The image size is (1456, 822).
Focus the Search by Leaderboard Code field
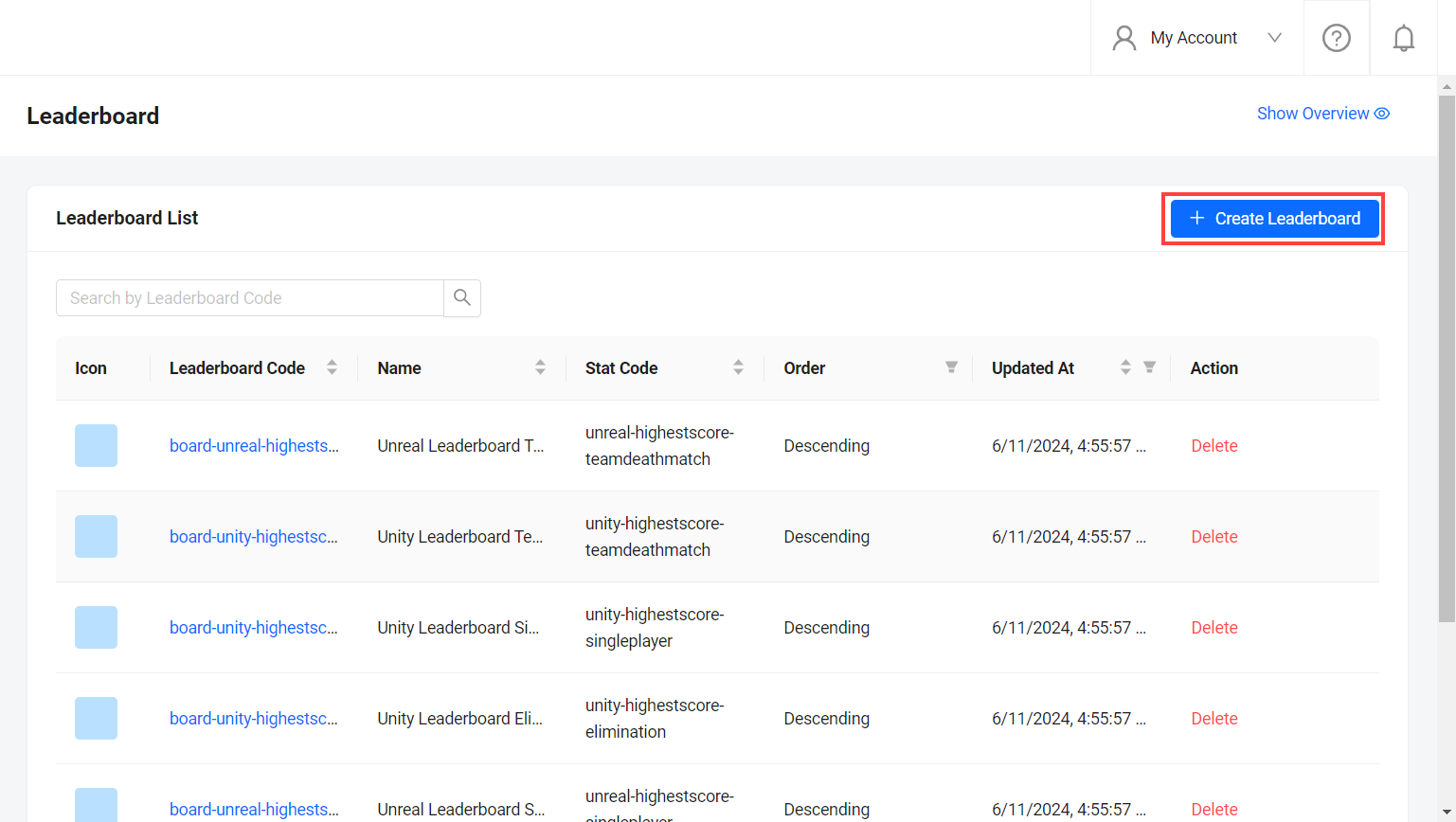[250, 297]
